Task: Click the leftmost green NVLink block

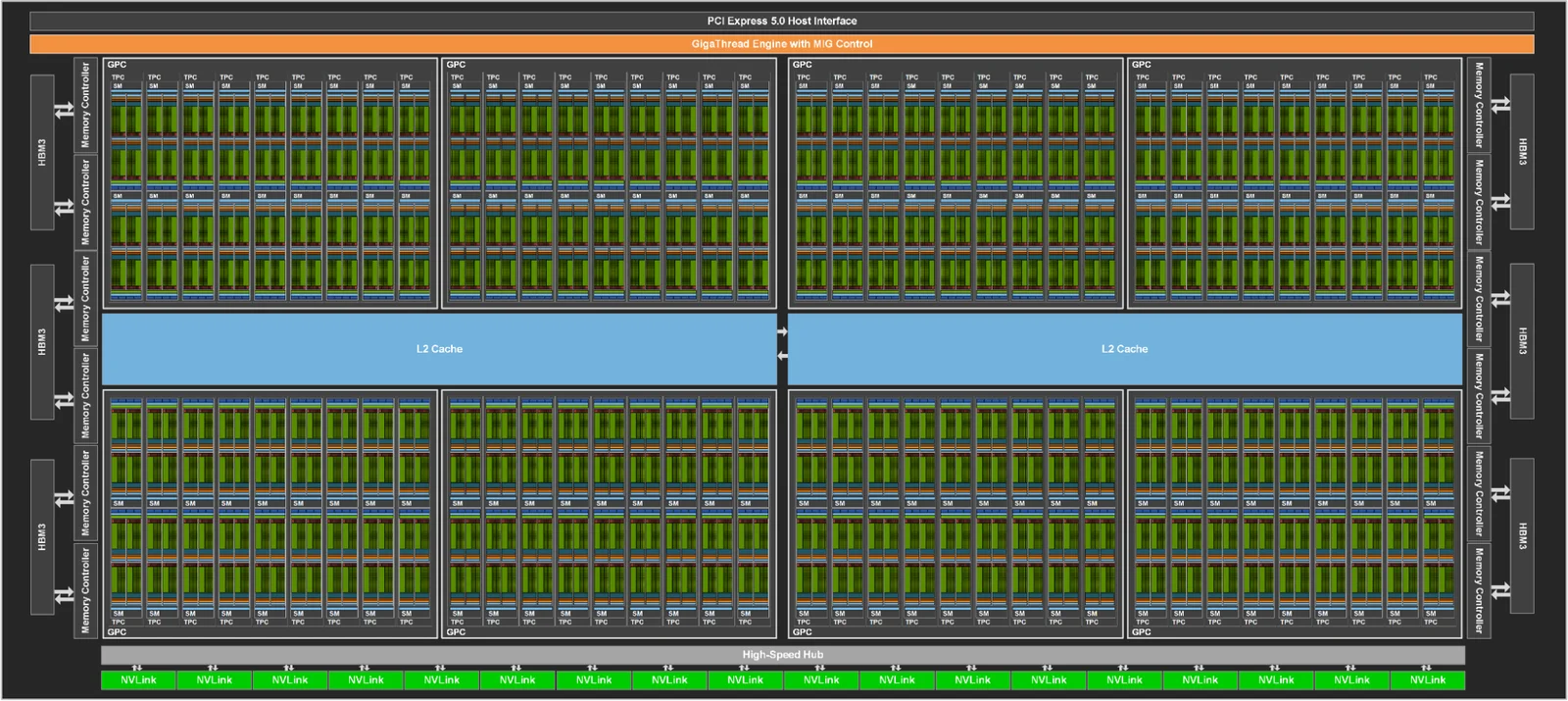Action: click(138, 680)
